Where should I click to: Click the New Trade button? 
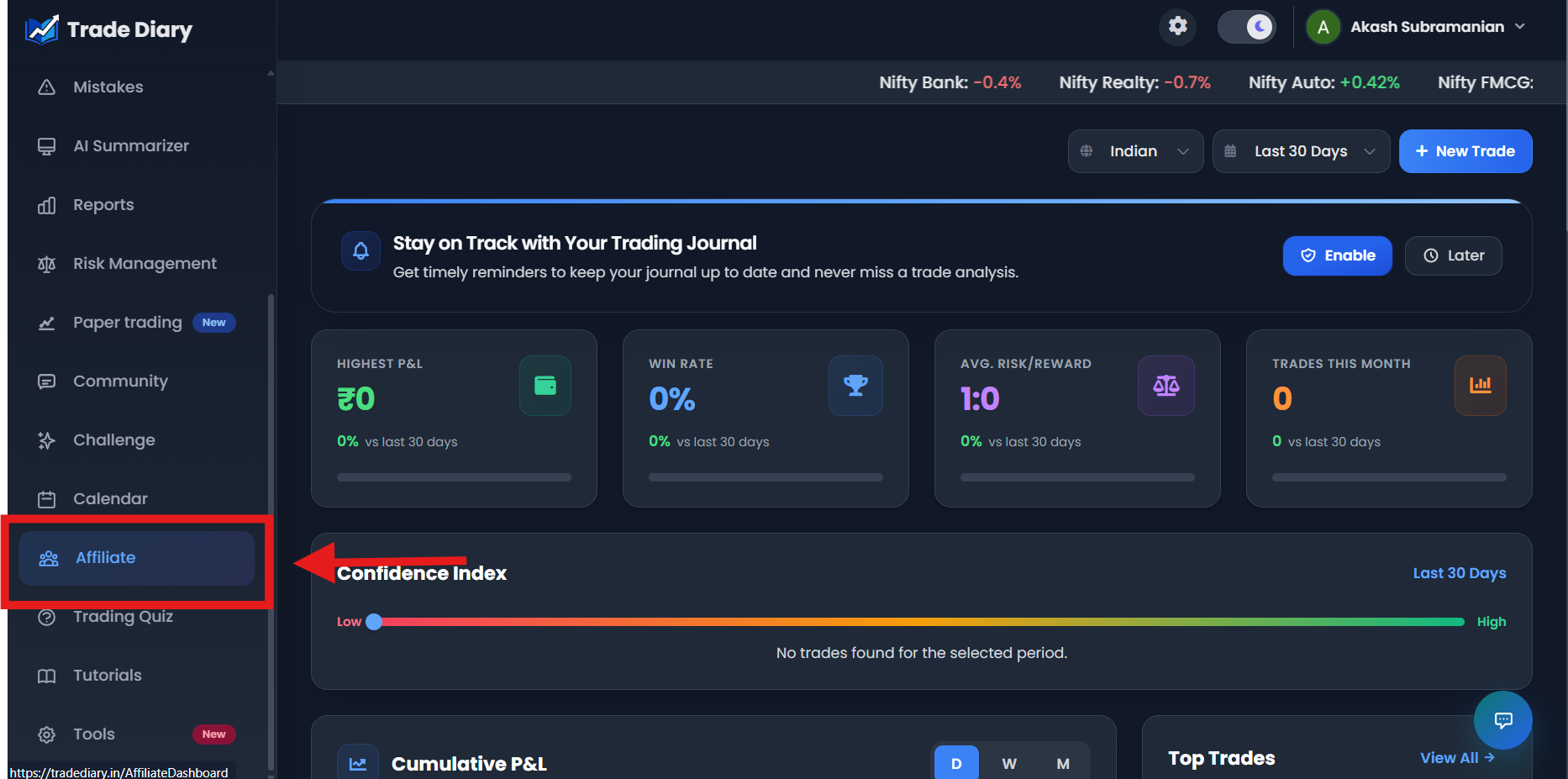point(1465,151)
